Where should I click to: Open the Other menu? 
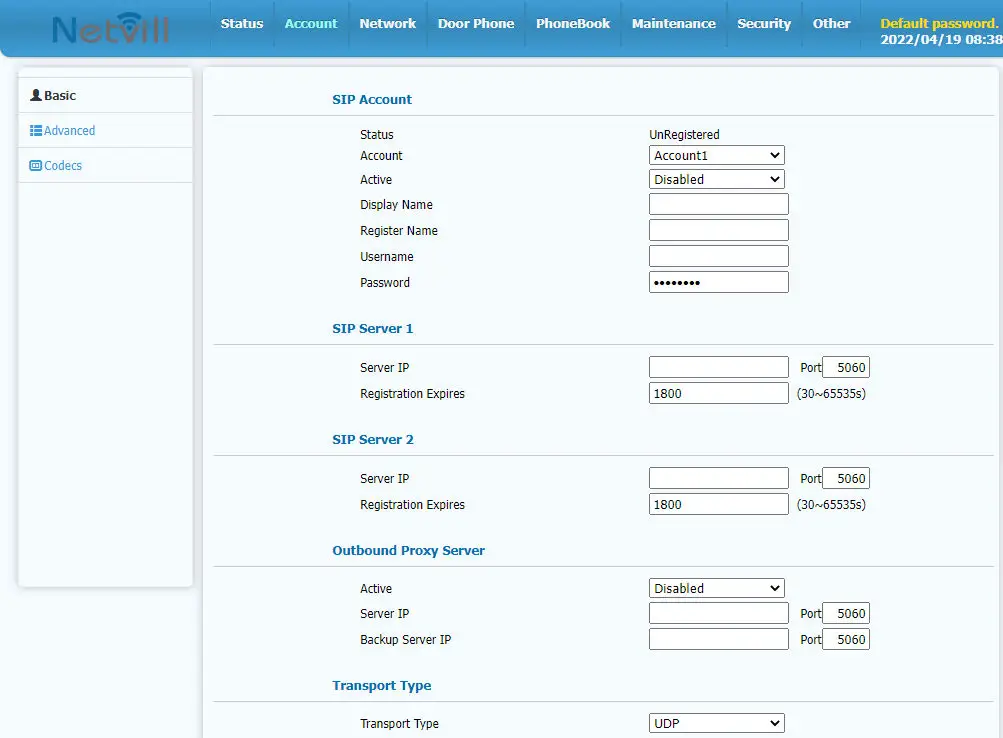832,24
